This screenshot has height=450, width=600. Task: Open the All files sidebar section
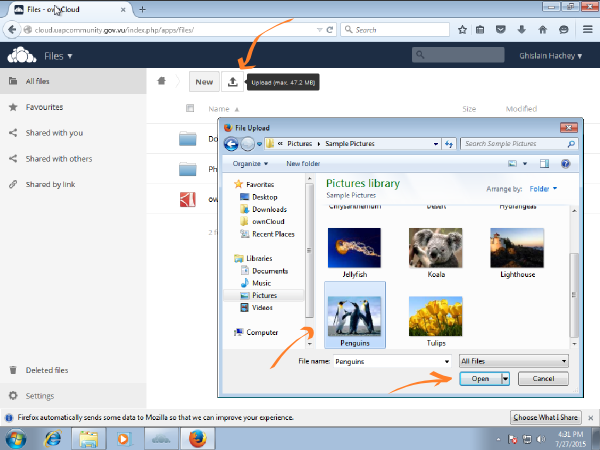73,81
